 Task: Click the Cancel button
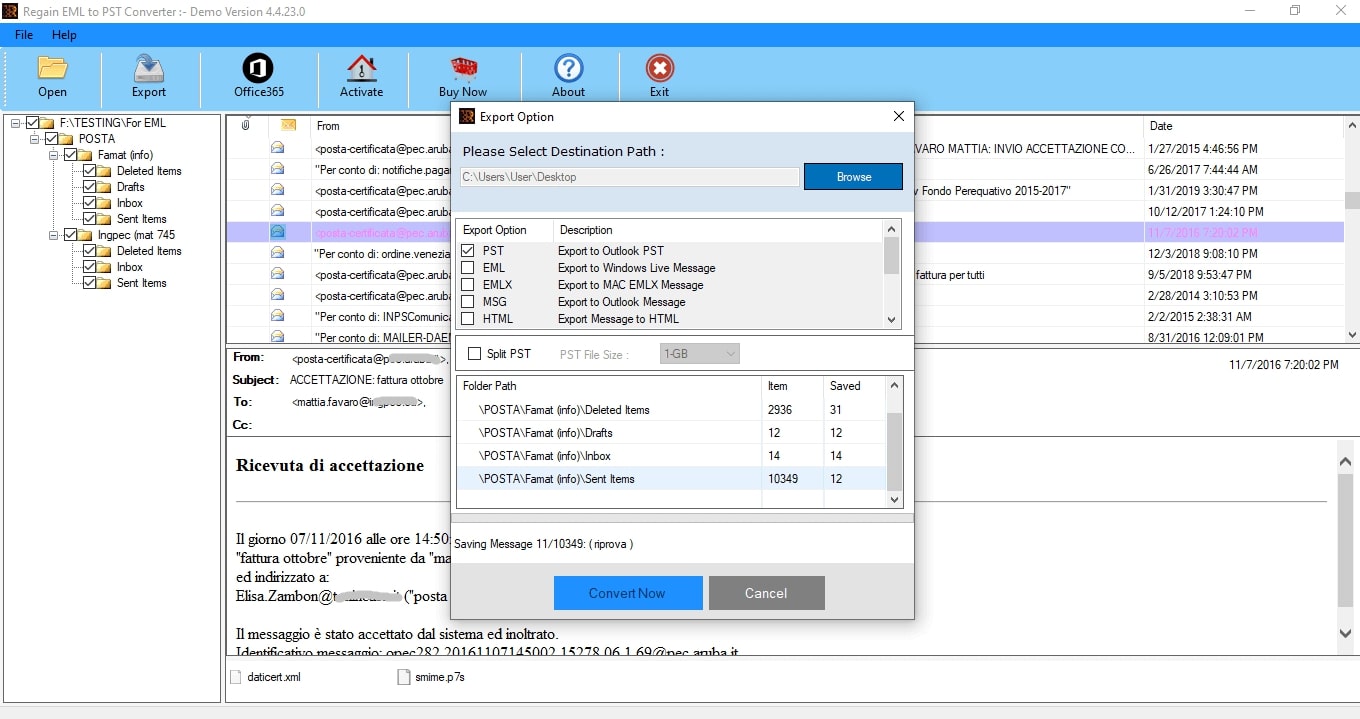tap(766, 593)
